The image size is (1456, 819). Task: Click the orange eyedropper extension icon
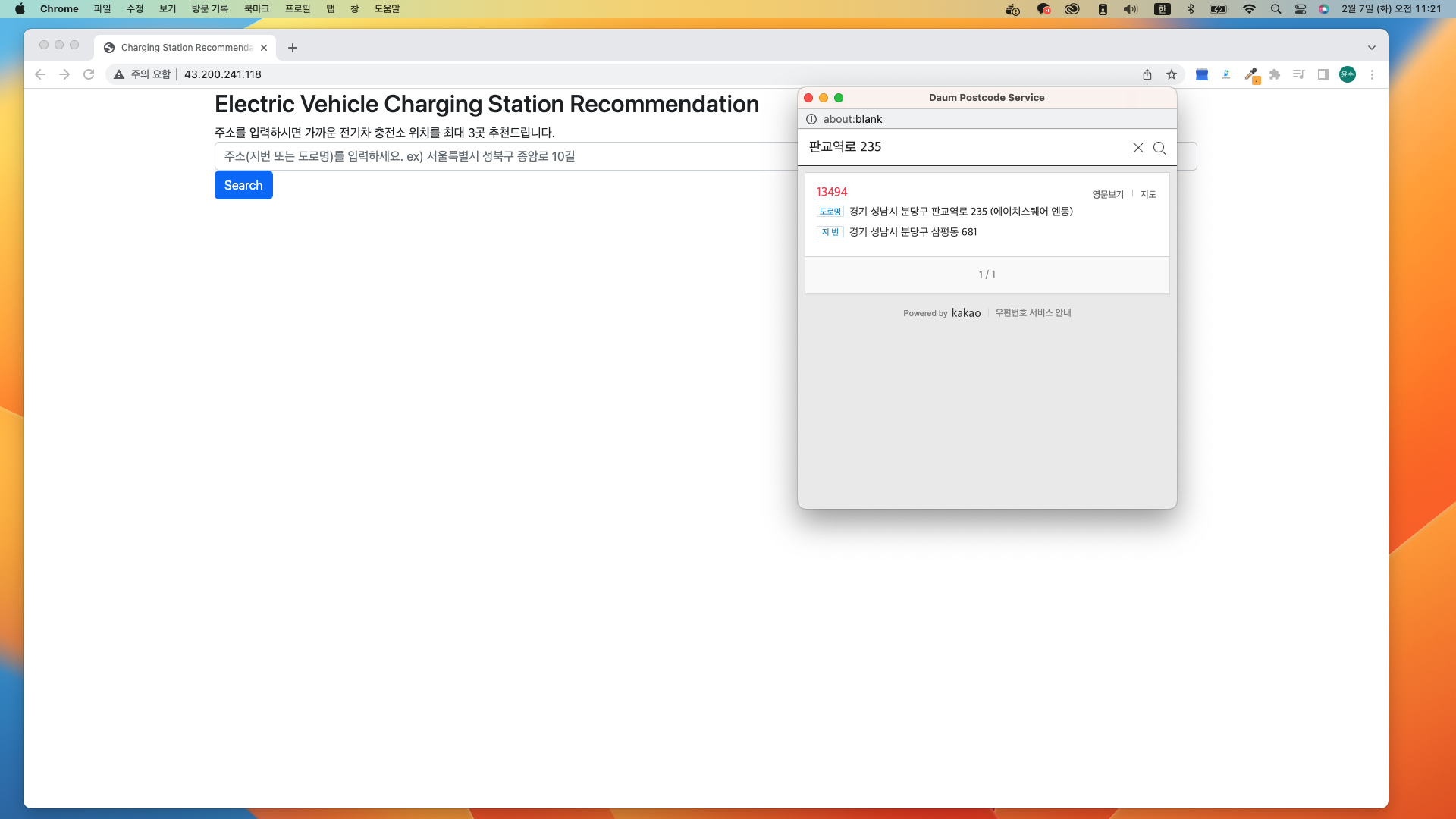(1251, 74)
